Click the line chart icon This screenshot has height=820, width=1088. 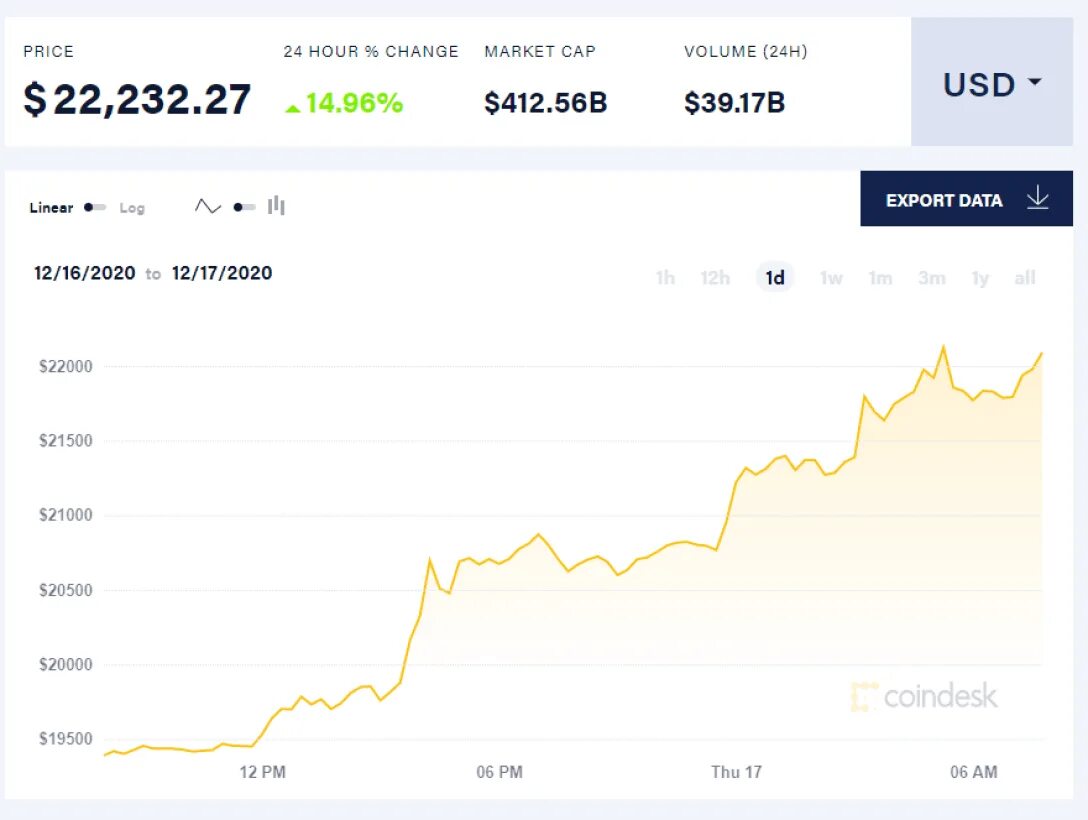click(x=207, y=206)
